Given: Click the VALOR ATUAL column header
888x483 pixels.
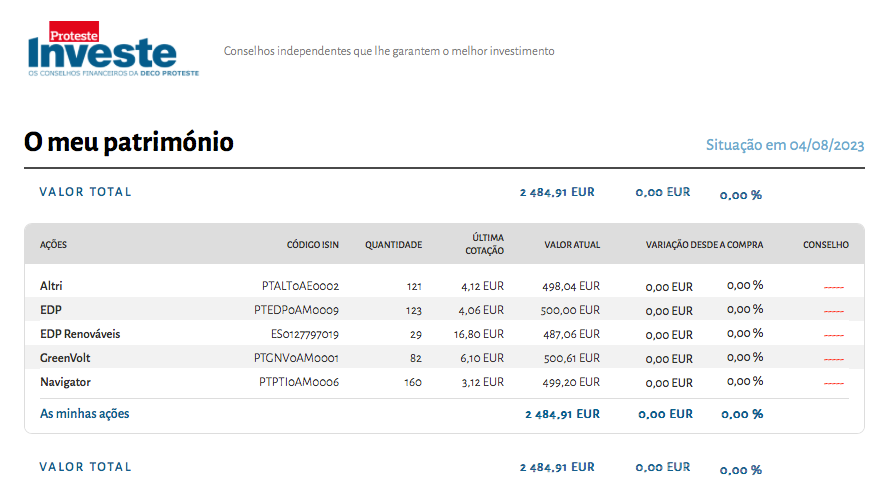Looking at the screenshot, I should click(572, 245).
